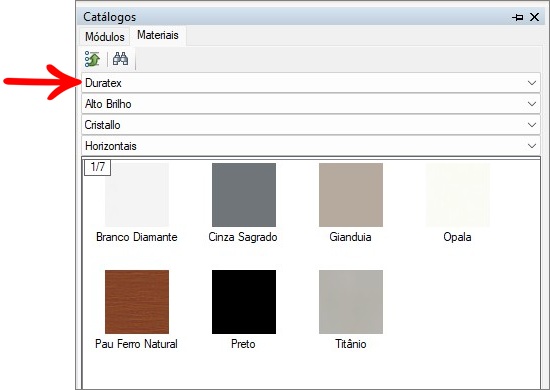Open the binoculars search icon

120,59
